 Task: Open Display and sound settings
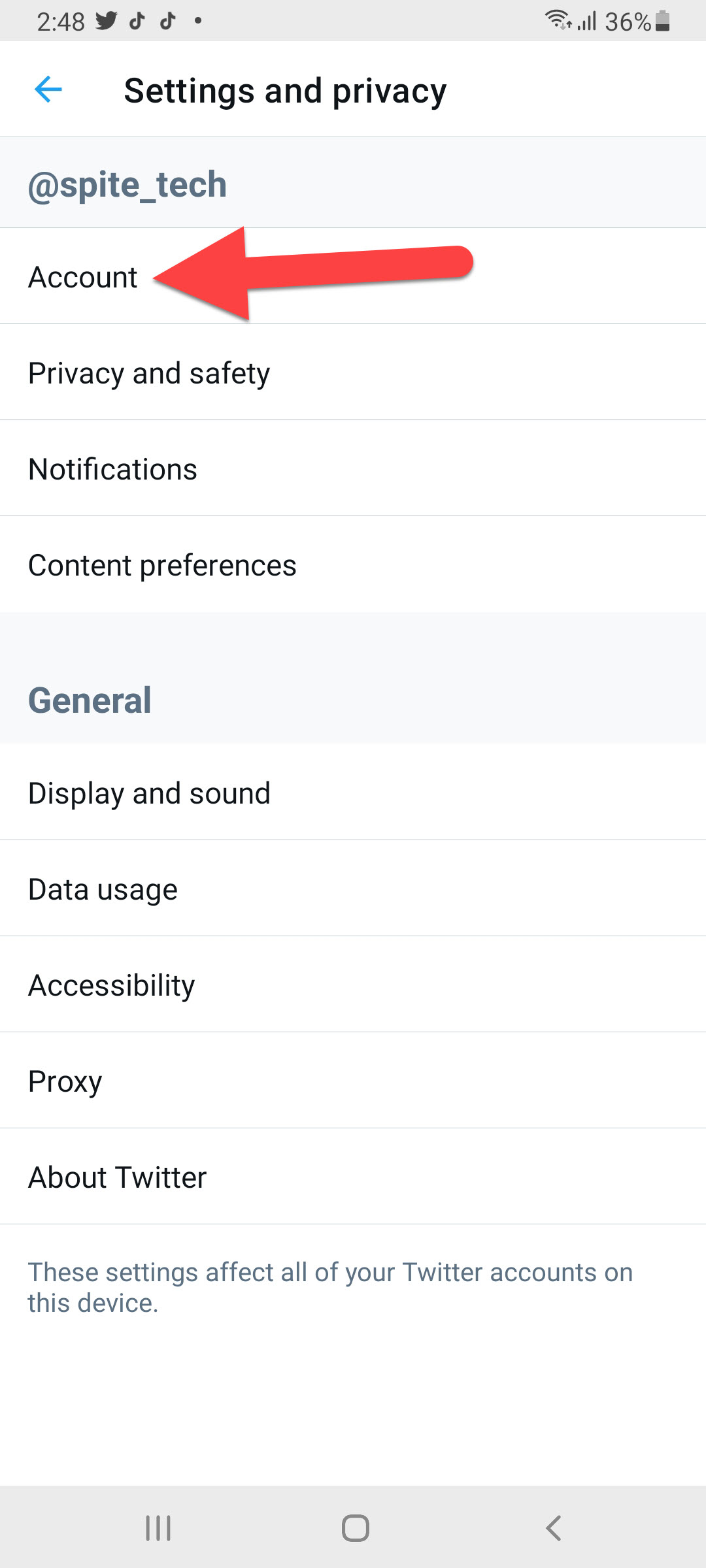[149, 793]
